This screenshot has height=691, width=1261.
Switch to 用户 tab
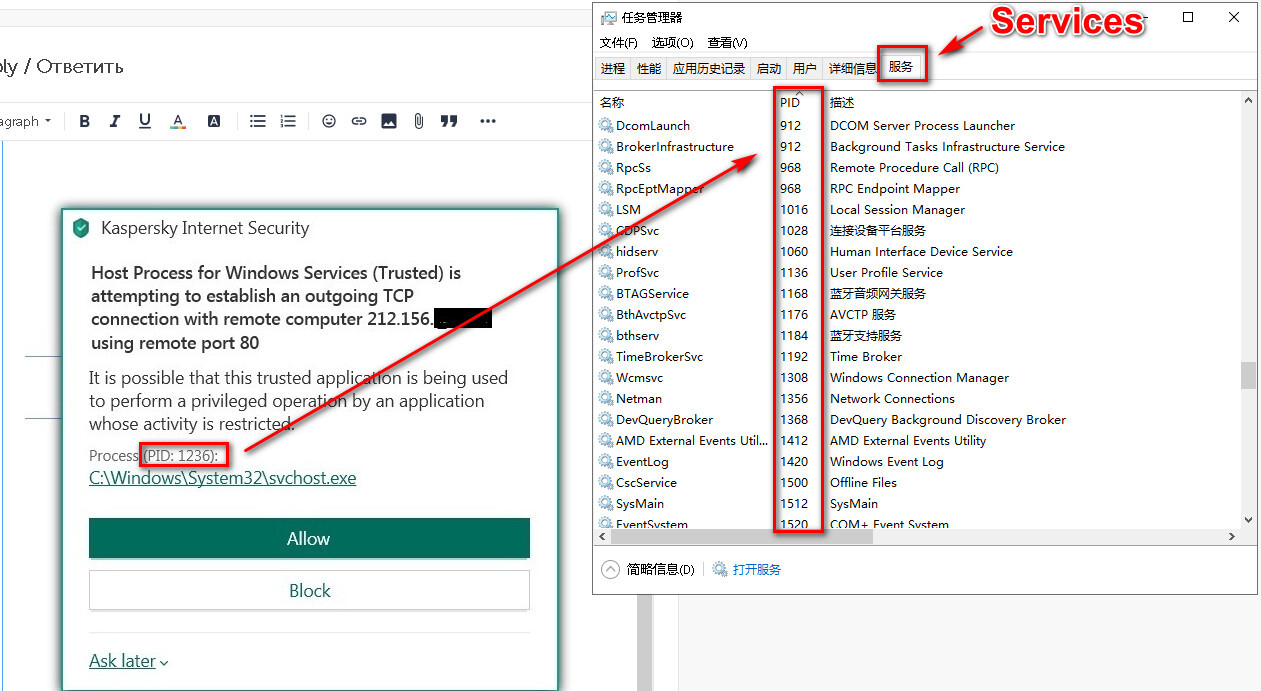[805, 68]
